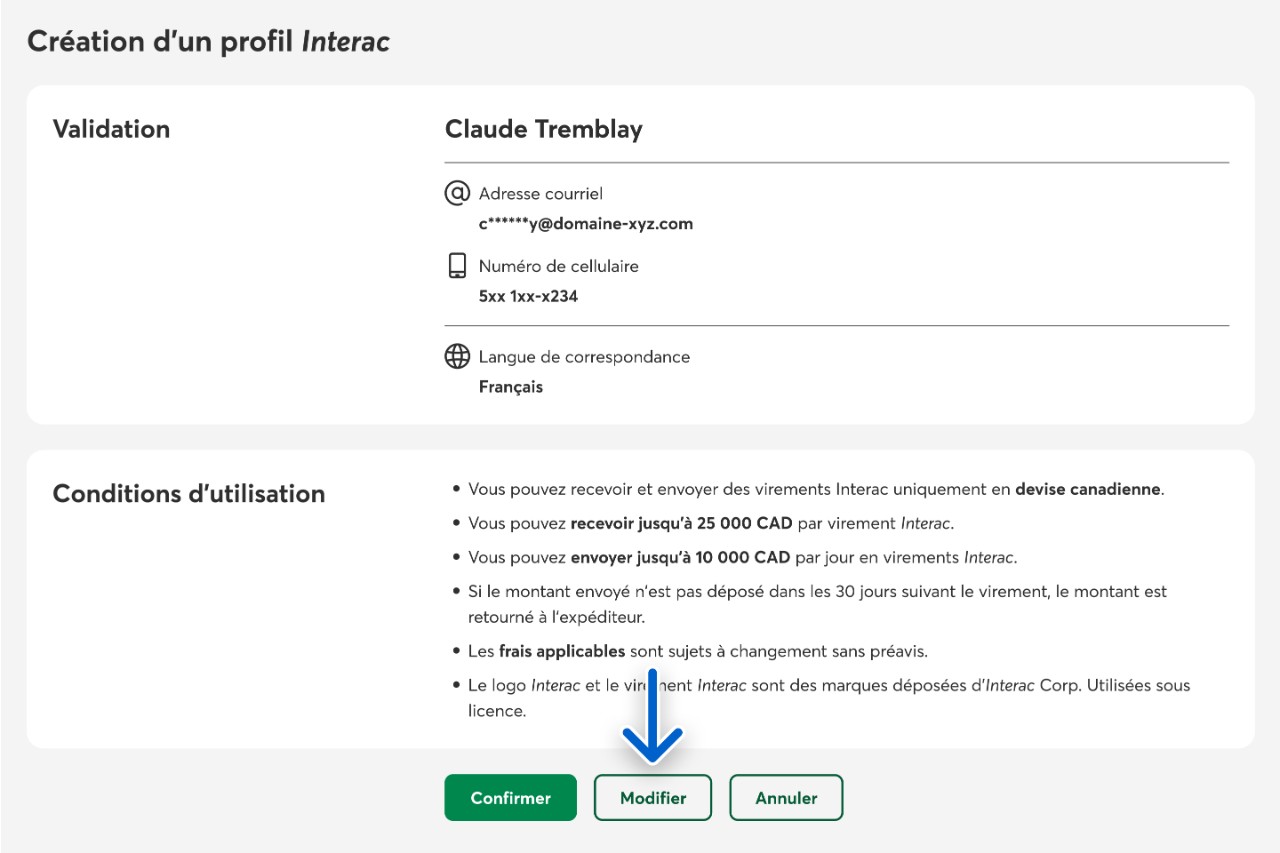Select the masked phone number 5xx 1xx-x234
Screen dimensions: 1280x853
pyautogui.click(x=528, y=296)
